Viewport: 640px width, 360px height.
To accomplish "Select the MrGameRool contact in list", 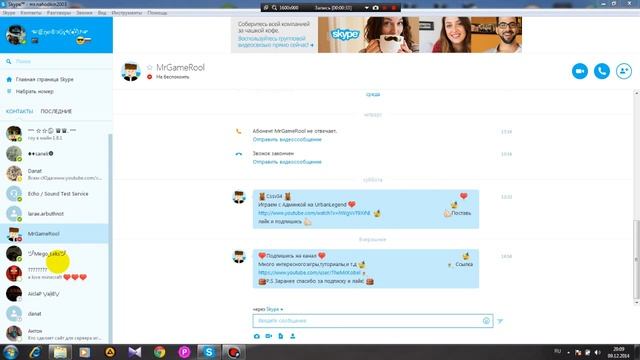I will (54, 233).
